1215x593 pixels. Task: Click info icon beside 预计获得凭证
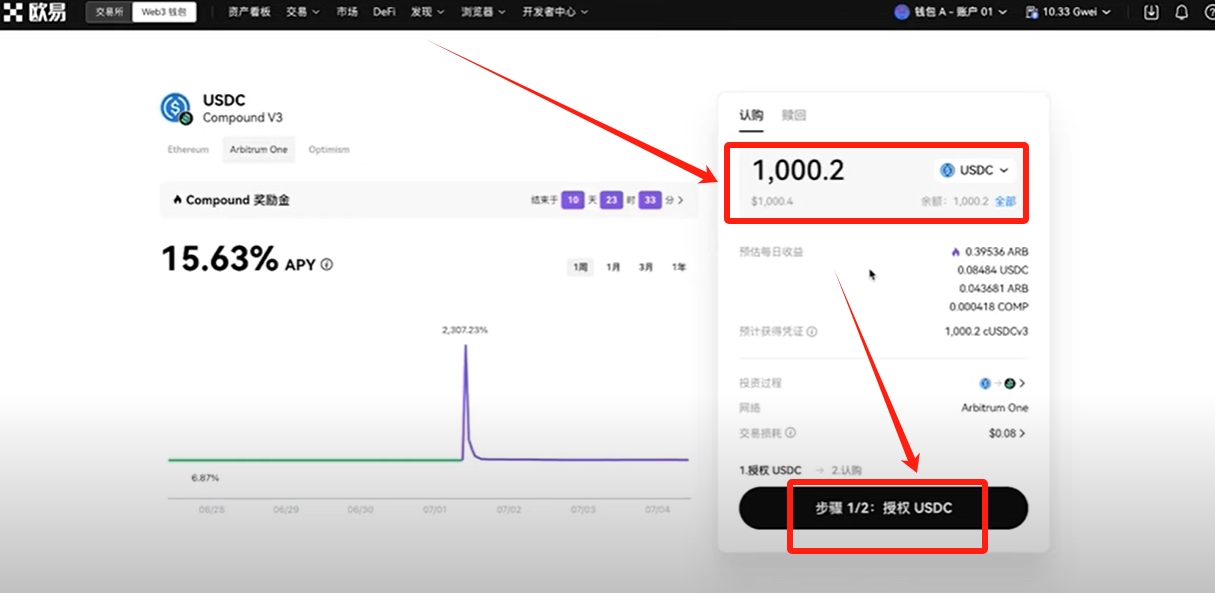tap(812, 331)
